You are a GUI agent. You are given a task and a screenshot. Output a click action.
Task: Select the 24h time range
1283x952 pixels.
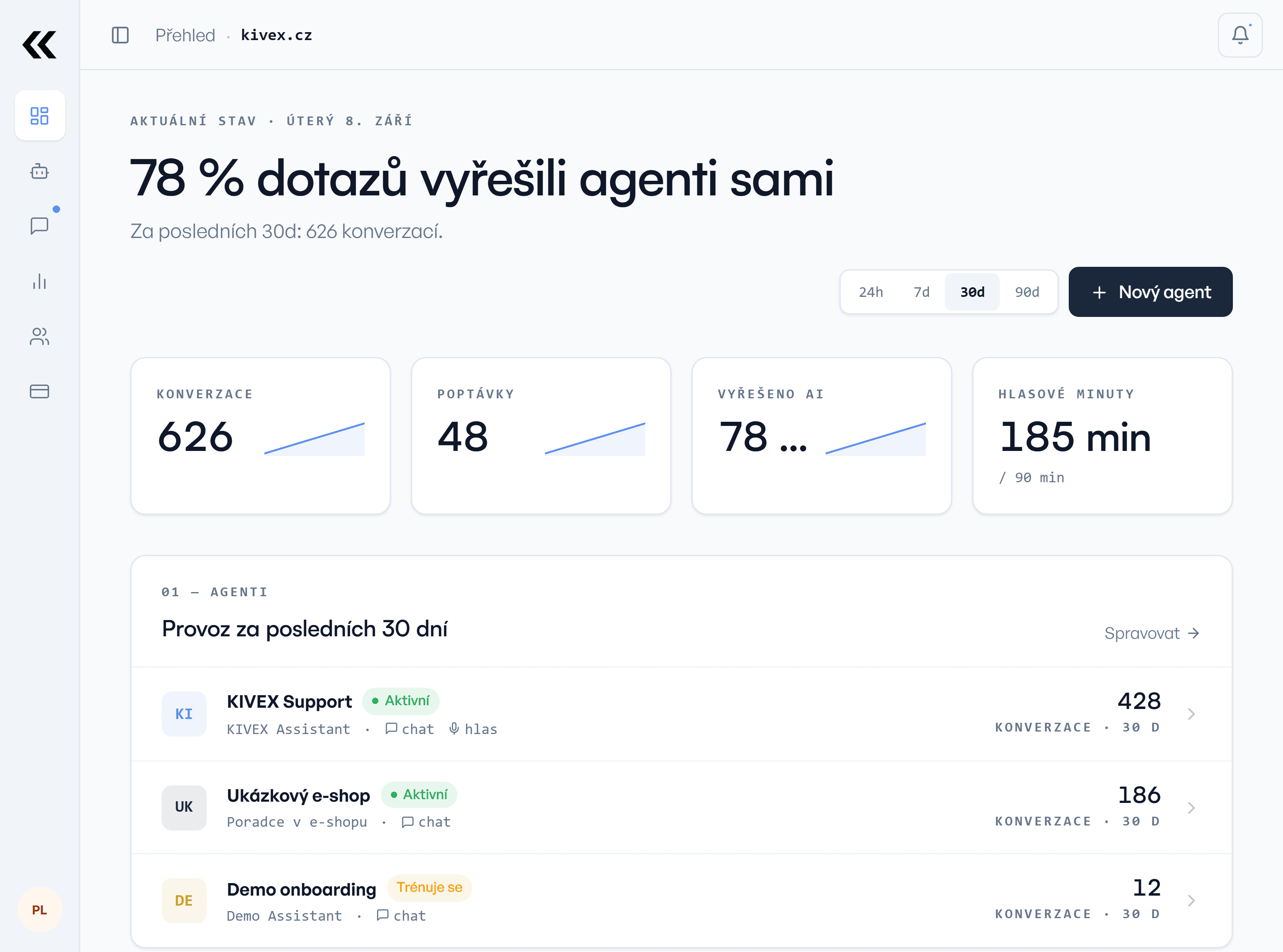coord(870,292)
